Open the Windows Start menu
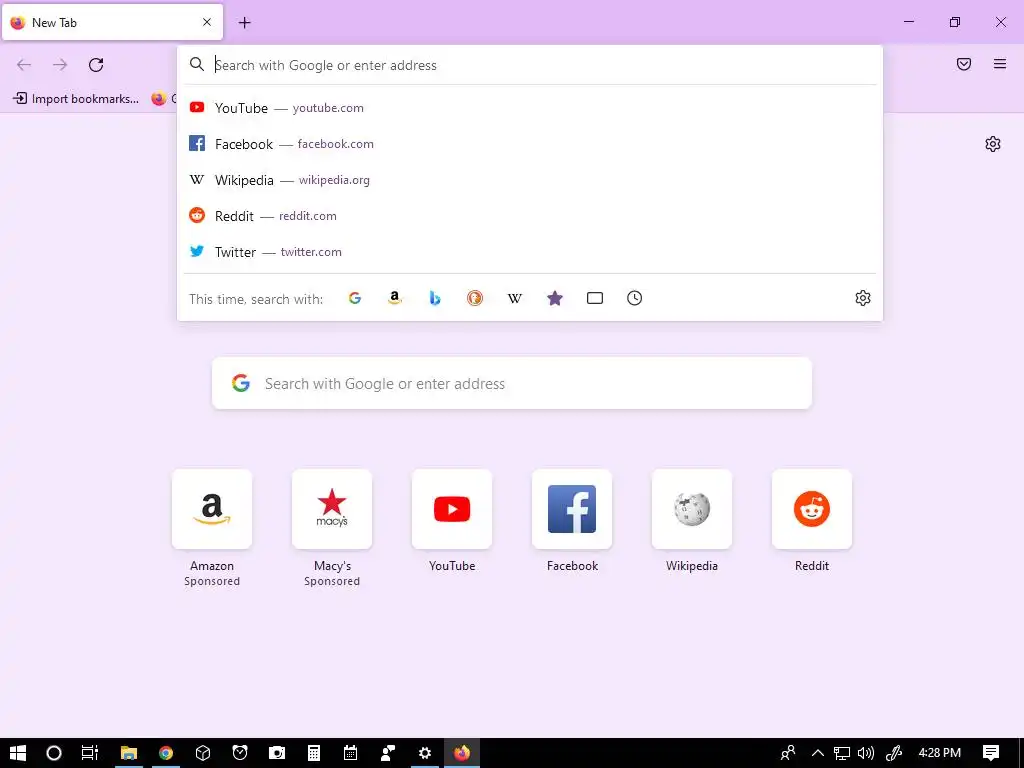Image resolution: width=1024 pixels, height=768 pixels. point(18,753)
